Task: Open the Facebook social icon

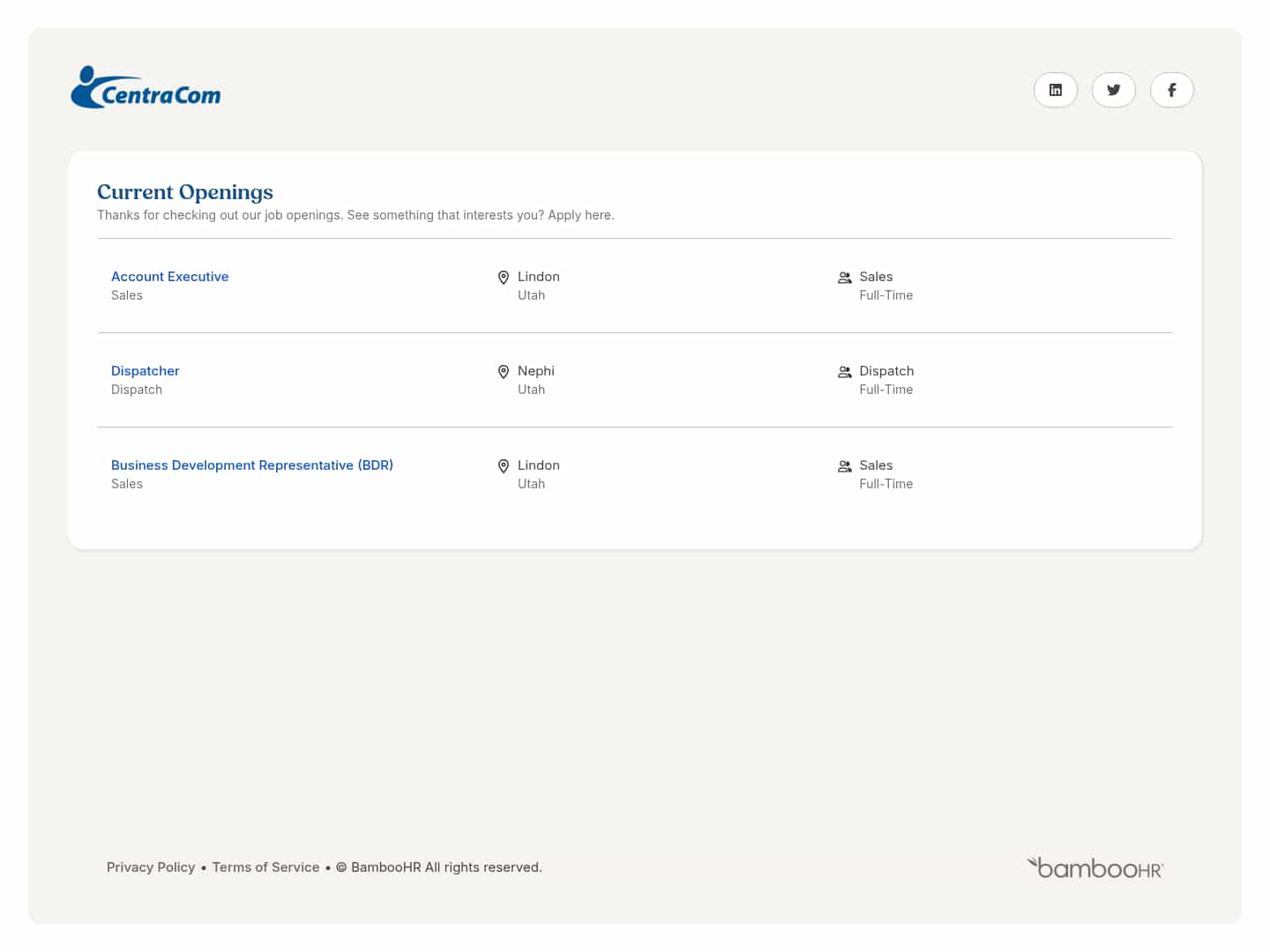Action: click(1171, 90)
